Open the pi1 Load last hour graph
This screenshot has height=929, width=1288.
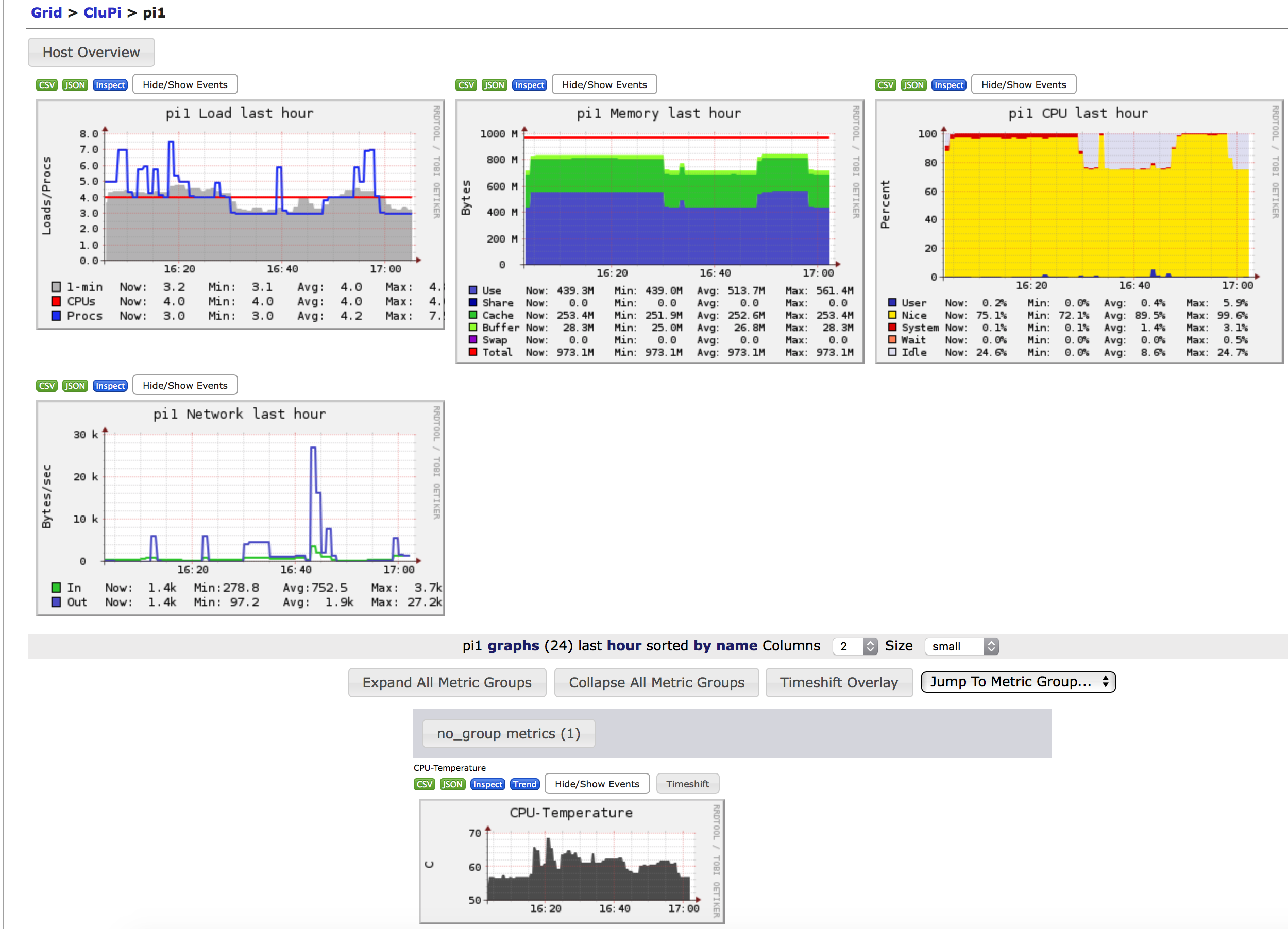tap(240, 215)
